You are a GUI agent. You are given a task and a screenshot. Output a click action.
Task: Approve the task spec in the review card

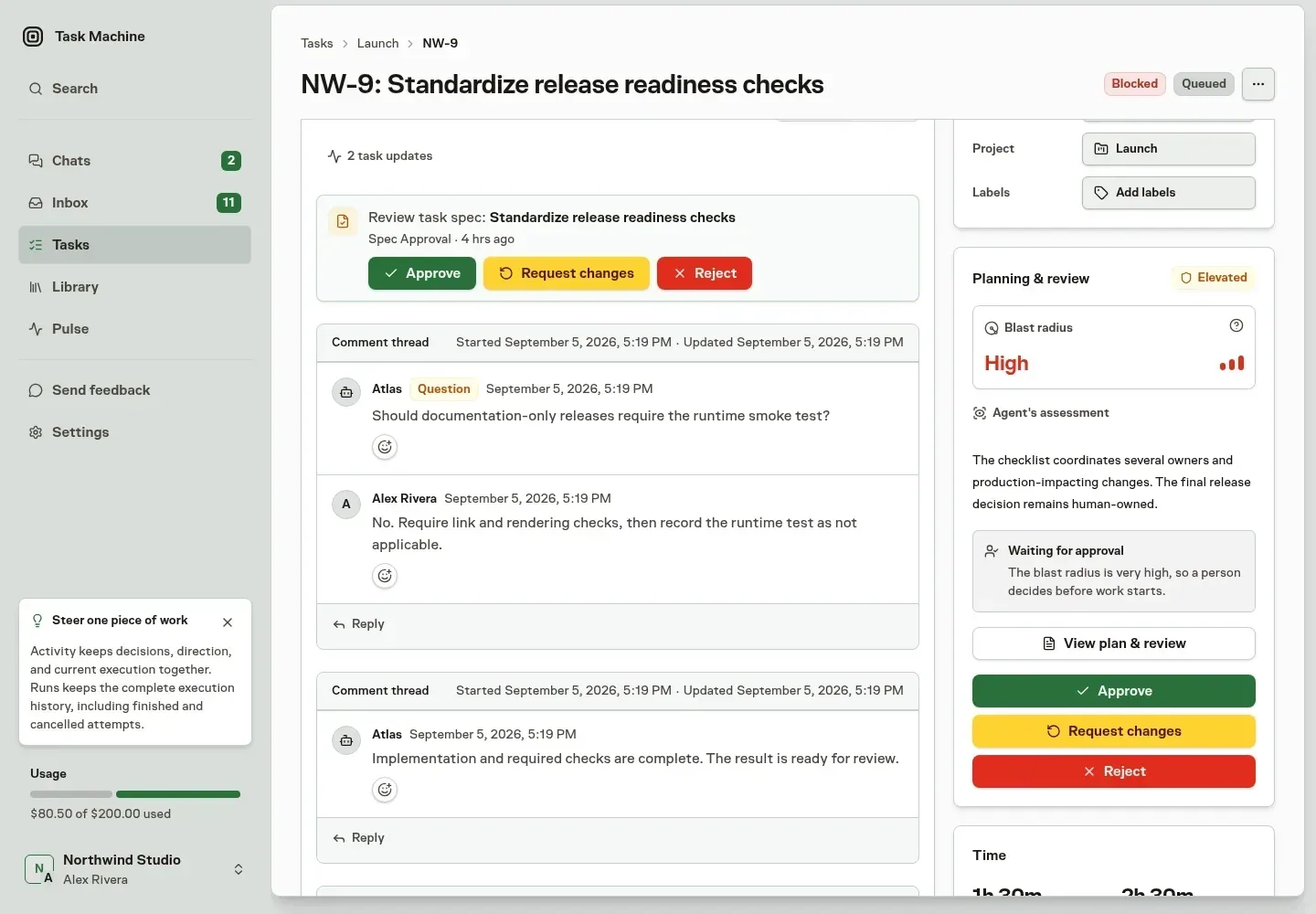point(422,273)
